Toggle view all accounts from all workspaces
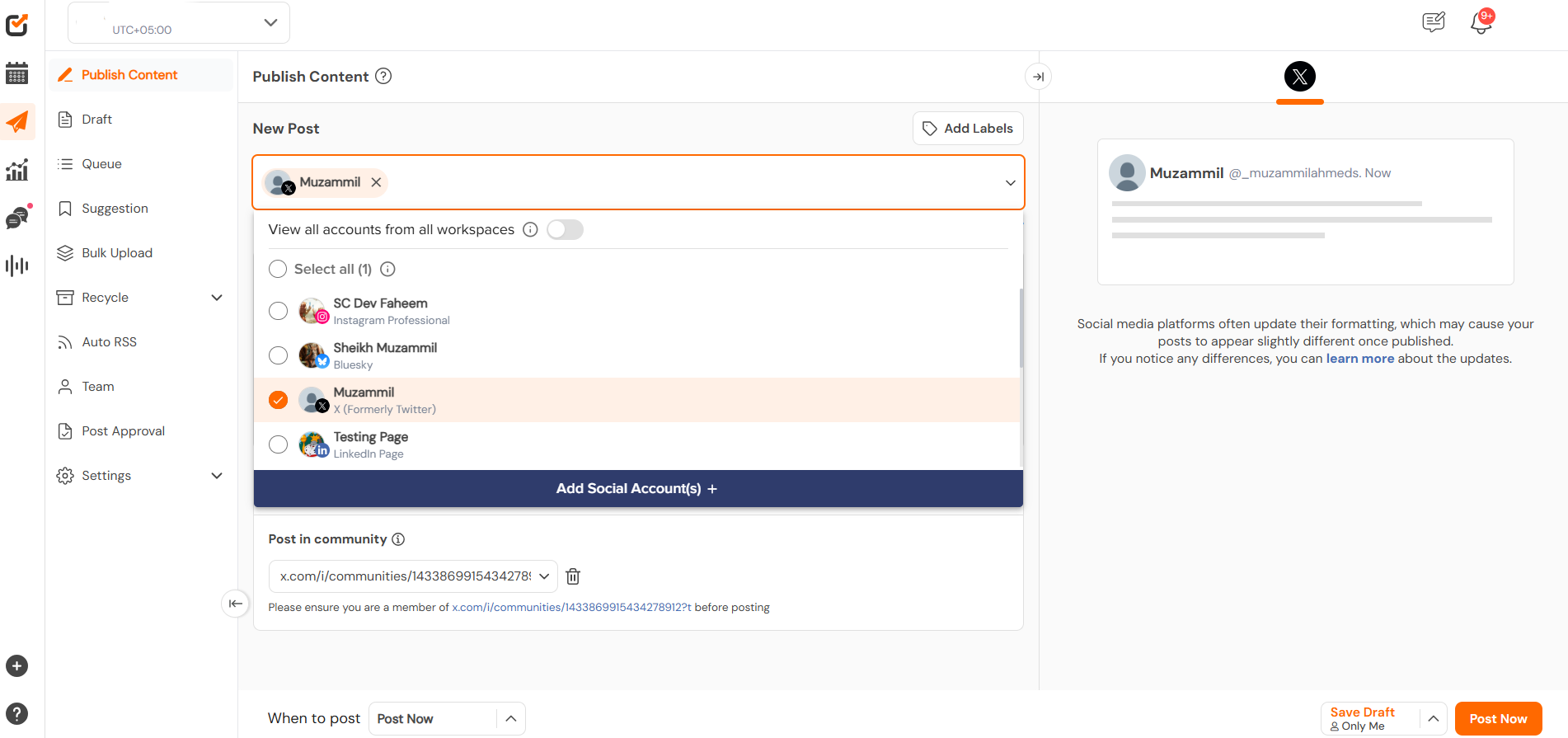Image resolution: width=1568 pixels, height=738 pixels. pyautogui.click(x=565, y=229)
